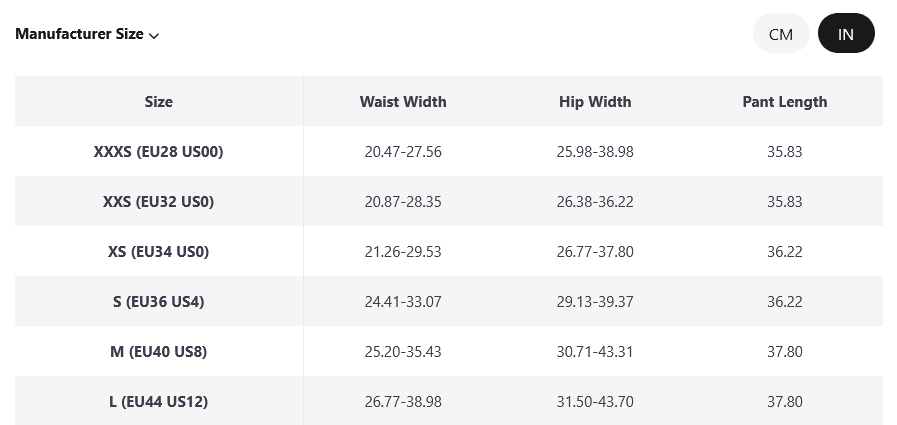897x425 pixels.
Task: Select the XS (EU34 US0) row label
Action: pyautogui.click(x=158, y=252)
